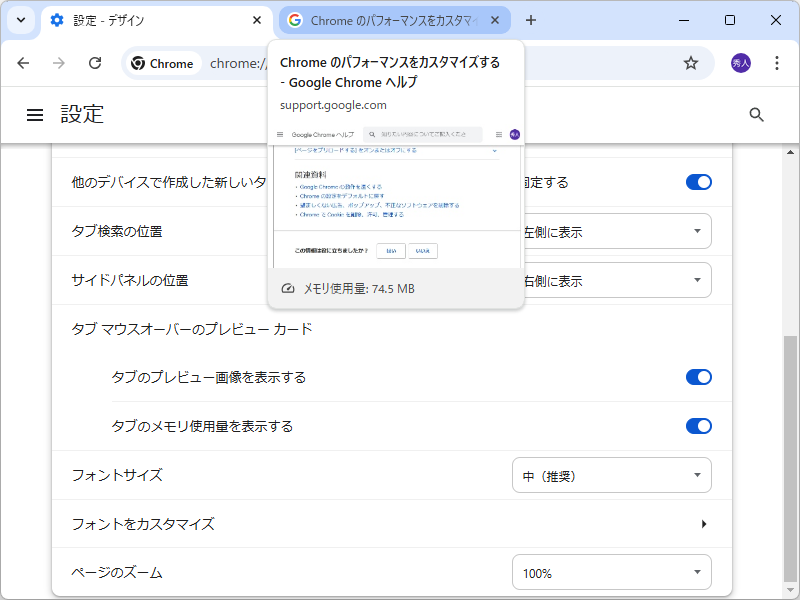Open the tab search chevron
The image size is (800, 600).
pyautogui.click(x=21, y=20)
